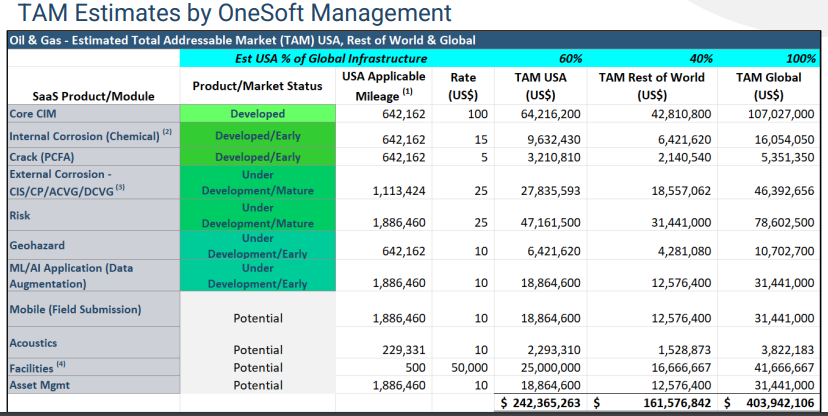Select total TAM USA $ 242,365,263

point(540,403)
